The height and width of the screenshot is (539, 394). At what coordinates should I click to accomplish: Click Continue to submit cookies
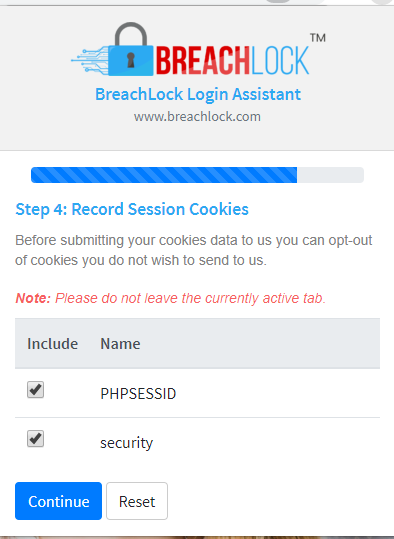click(58, 501)
